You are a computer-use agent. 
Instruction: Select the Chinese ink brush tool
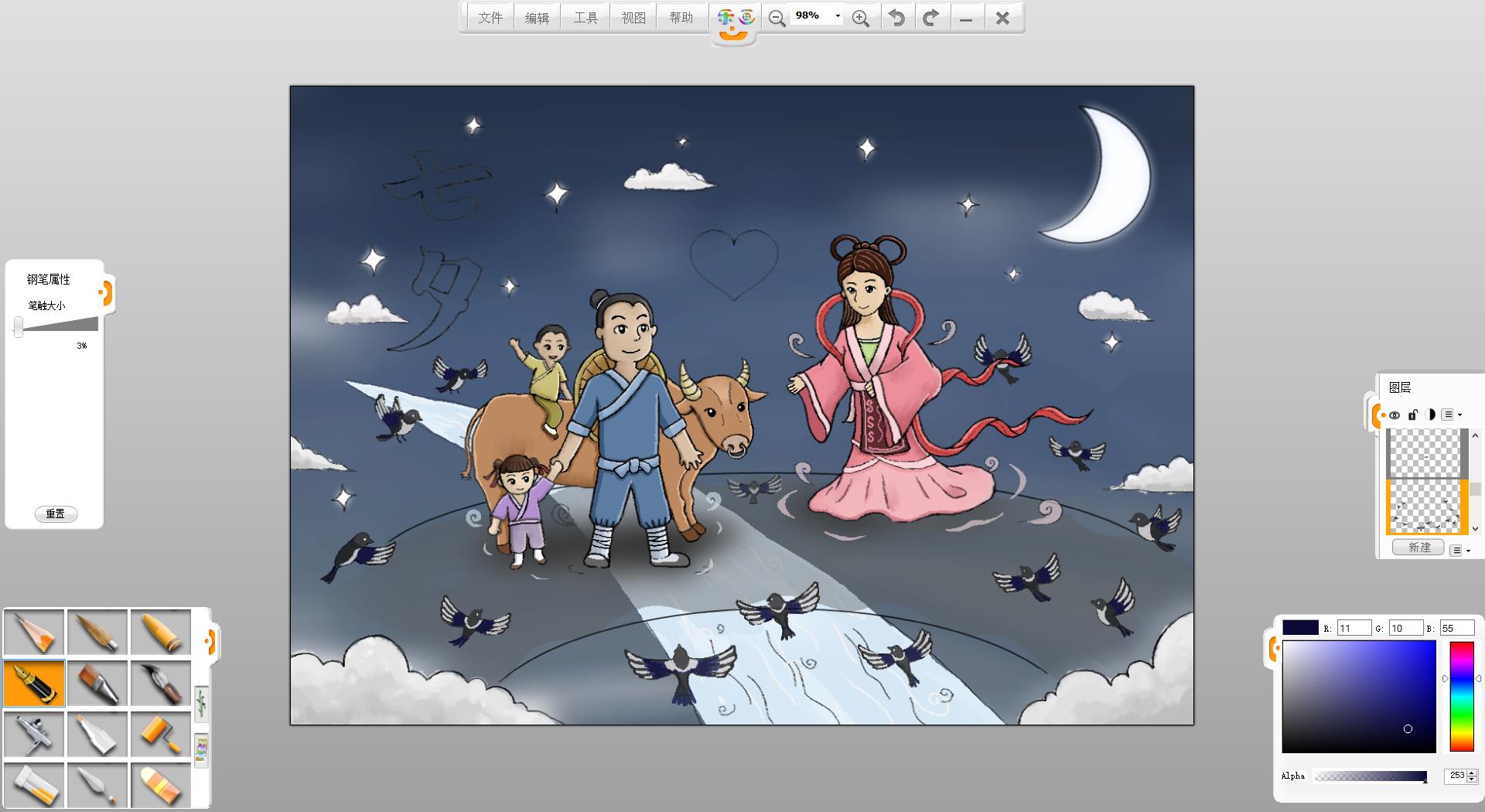coord(160,684)
